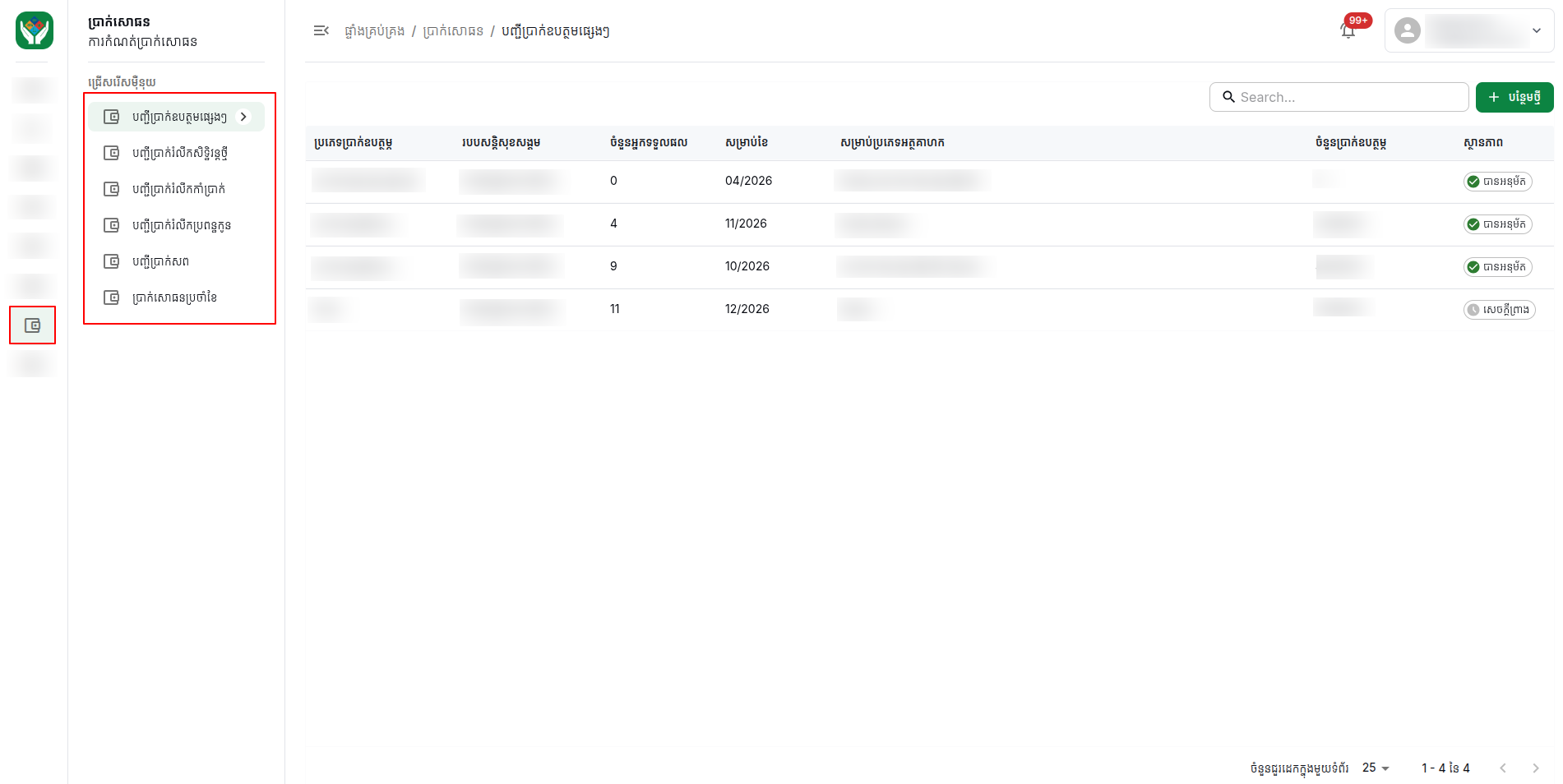The image size is (1563, 784).
Task: Click chevron arrow on the first menu item
Action: (x=243, y=117)
